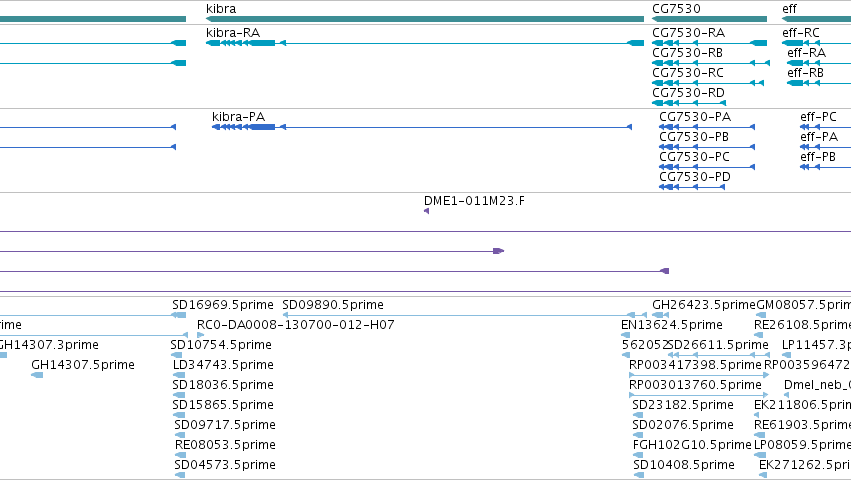Select EST label SD09890.5prime
The width and height of the screenshot is (851, 480).
tap(333, 305)
